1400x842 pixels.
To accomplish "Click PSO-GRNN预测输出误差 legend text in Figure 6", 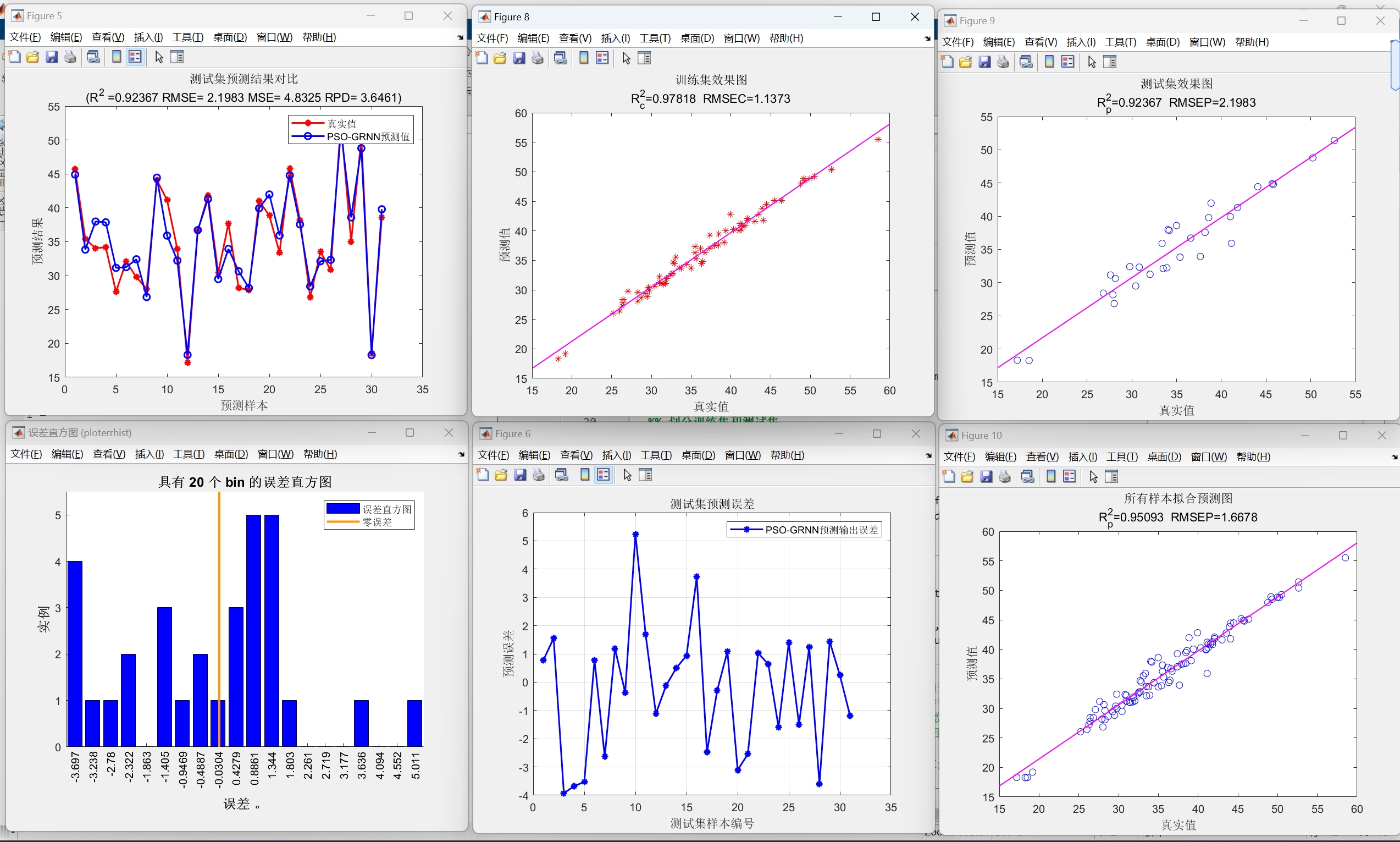I will pos(821,530).
